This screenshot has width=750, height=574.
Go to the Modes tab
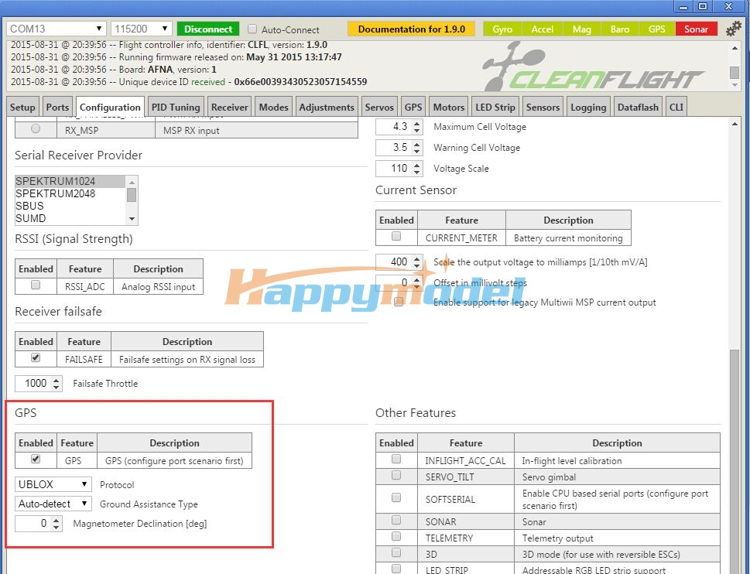274,107
